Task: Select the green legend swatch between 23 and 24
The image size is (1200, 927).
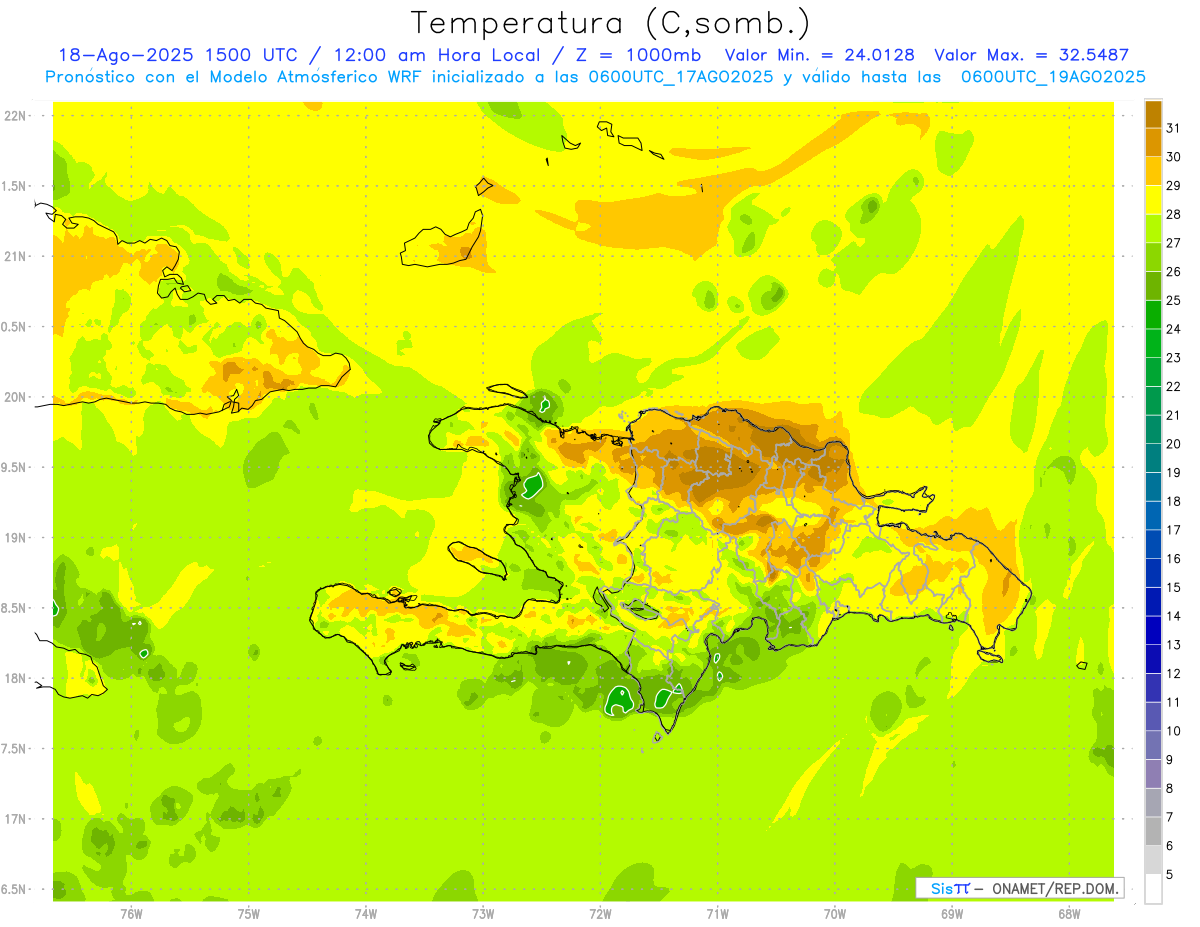Action: point(1153,343)
